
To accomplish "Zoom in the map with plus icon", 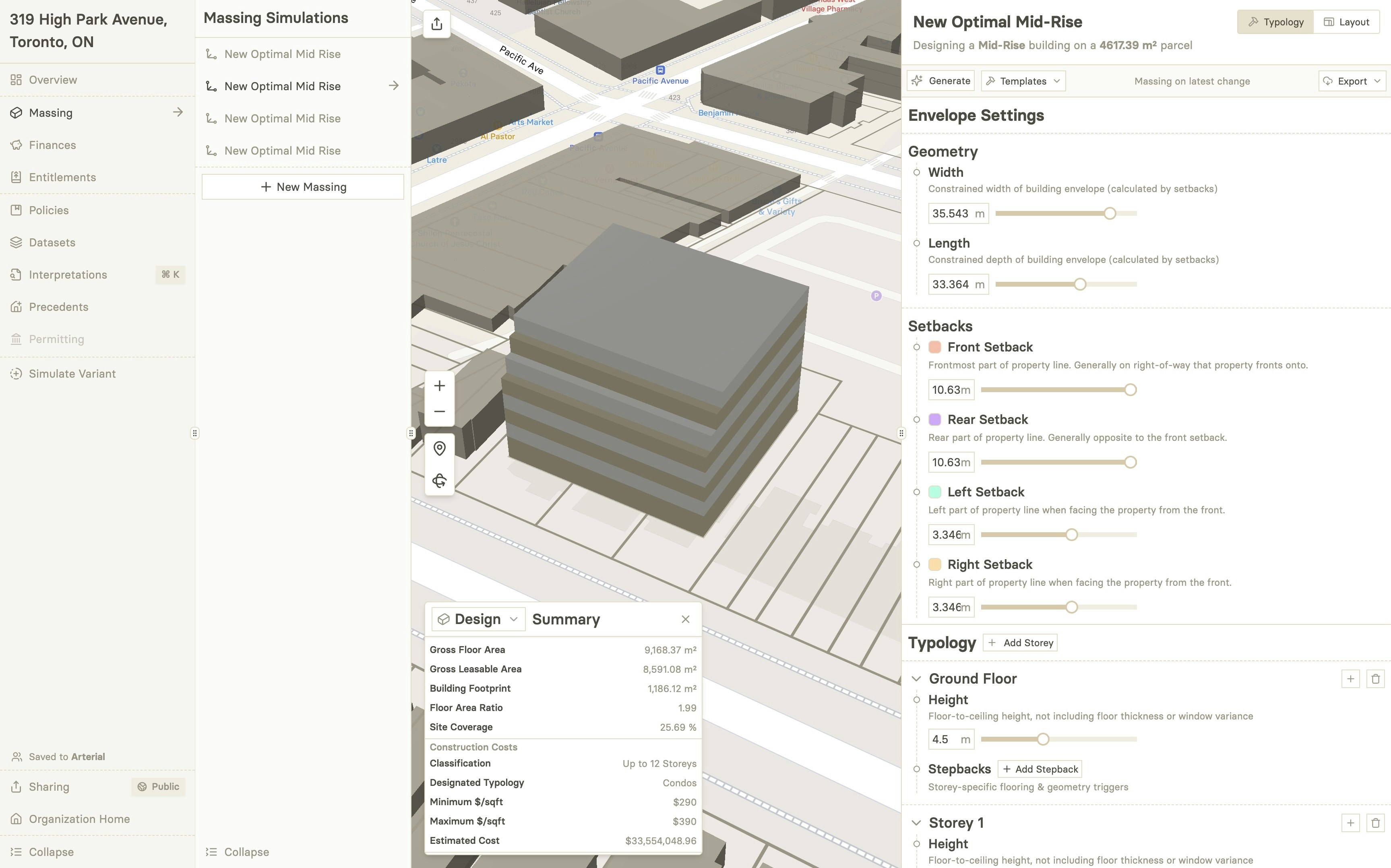I will click(439, 386).
